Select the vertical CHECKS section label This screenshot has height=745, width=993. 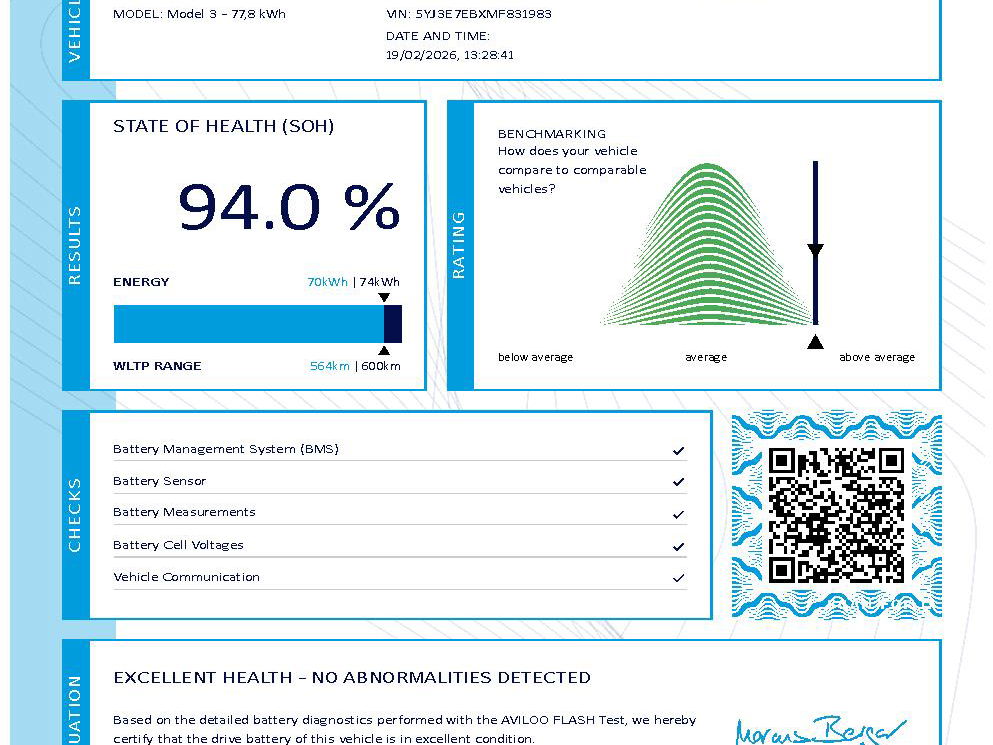coord(75,515)
